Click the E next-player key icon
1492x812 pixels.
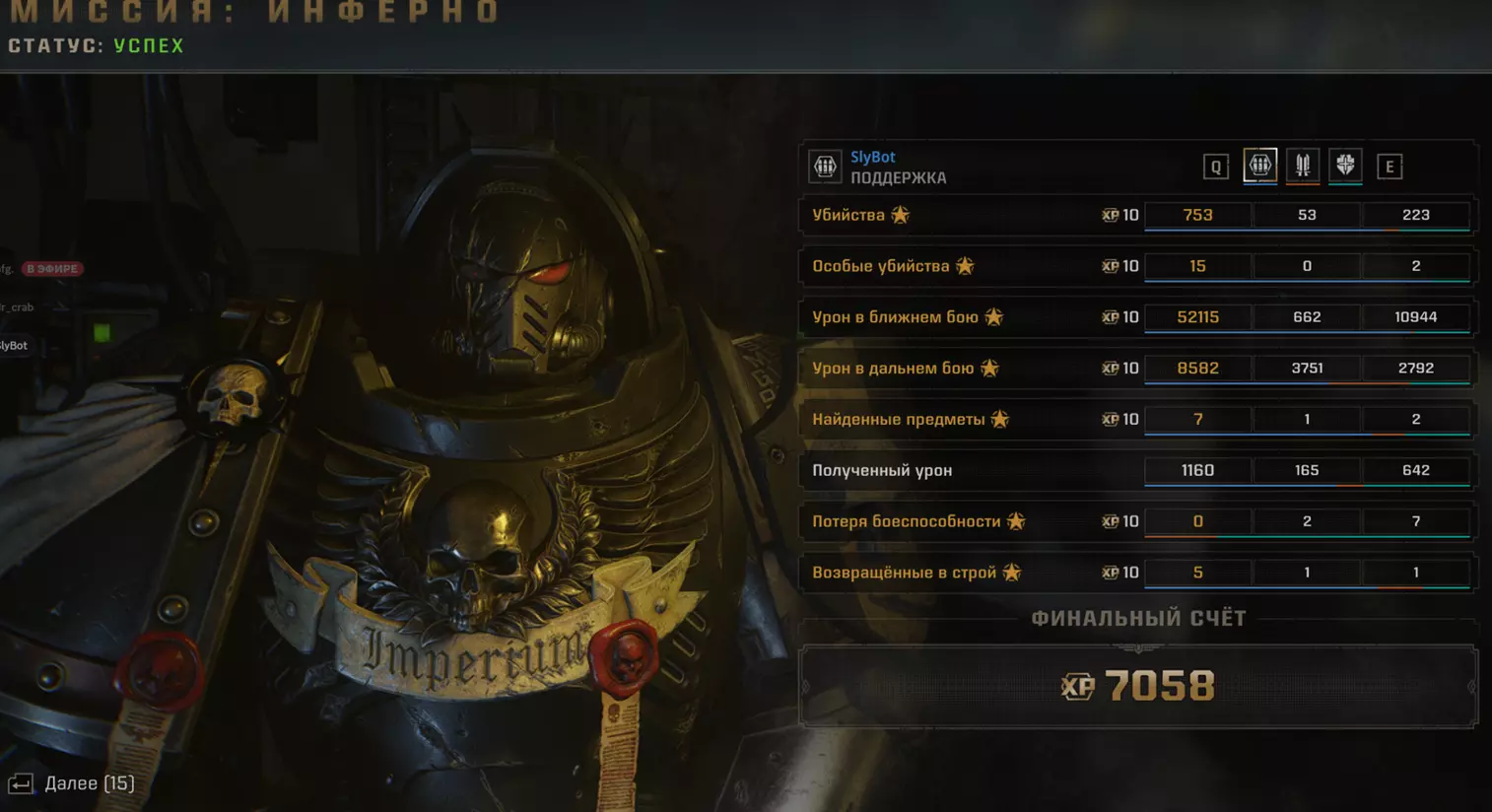click(x=1390, y=167)
